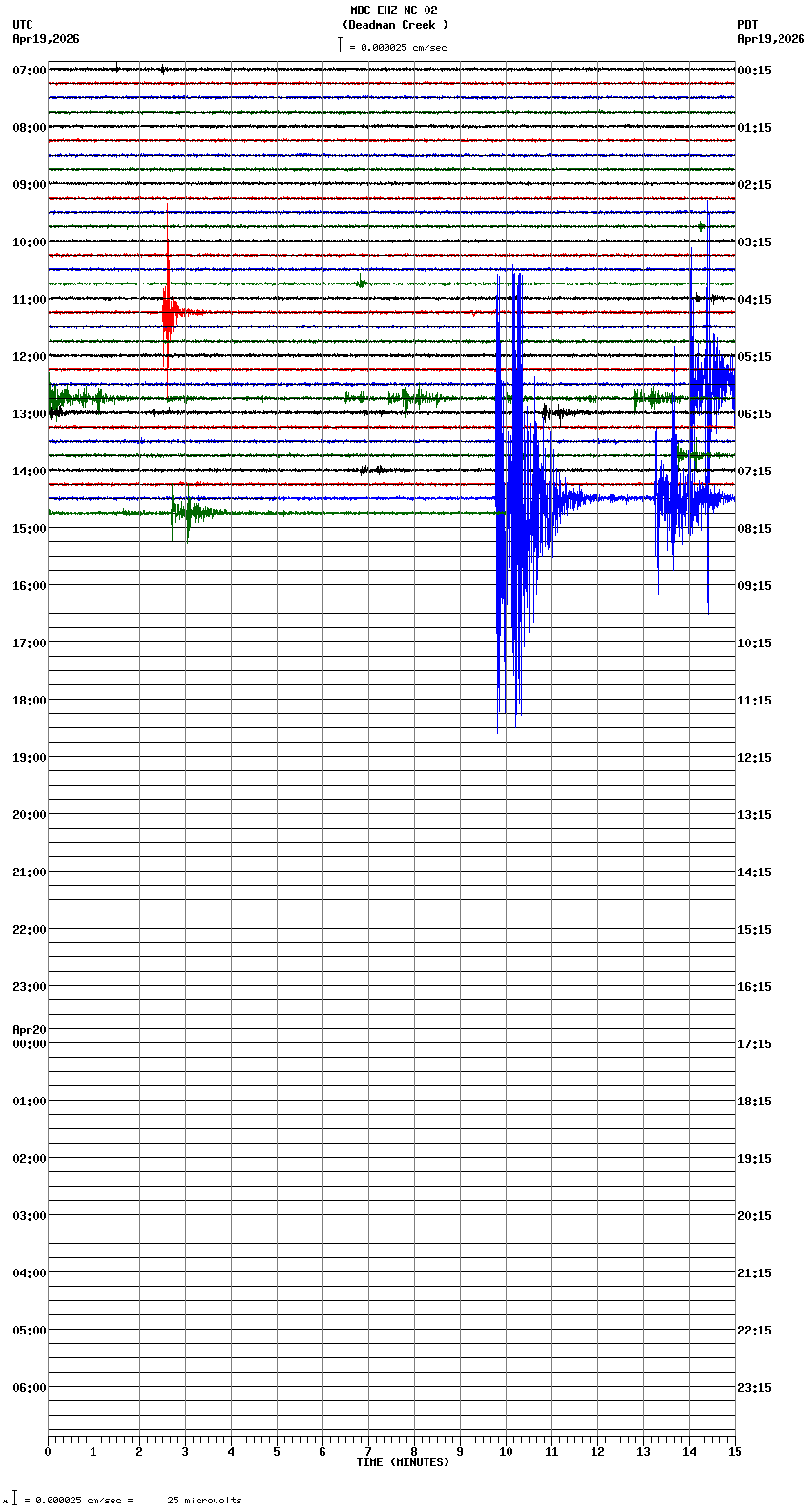Click the "Apr20" date change label

point(30,1030)
